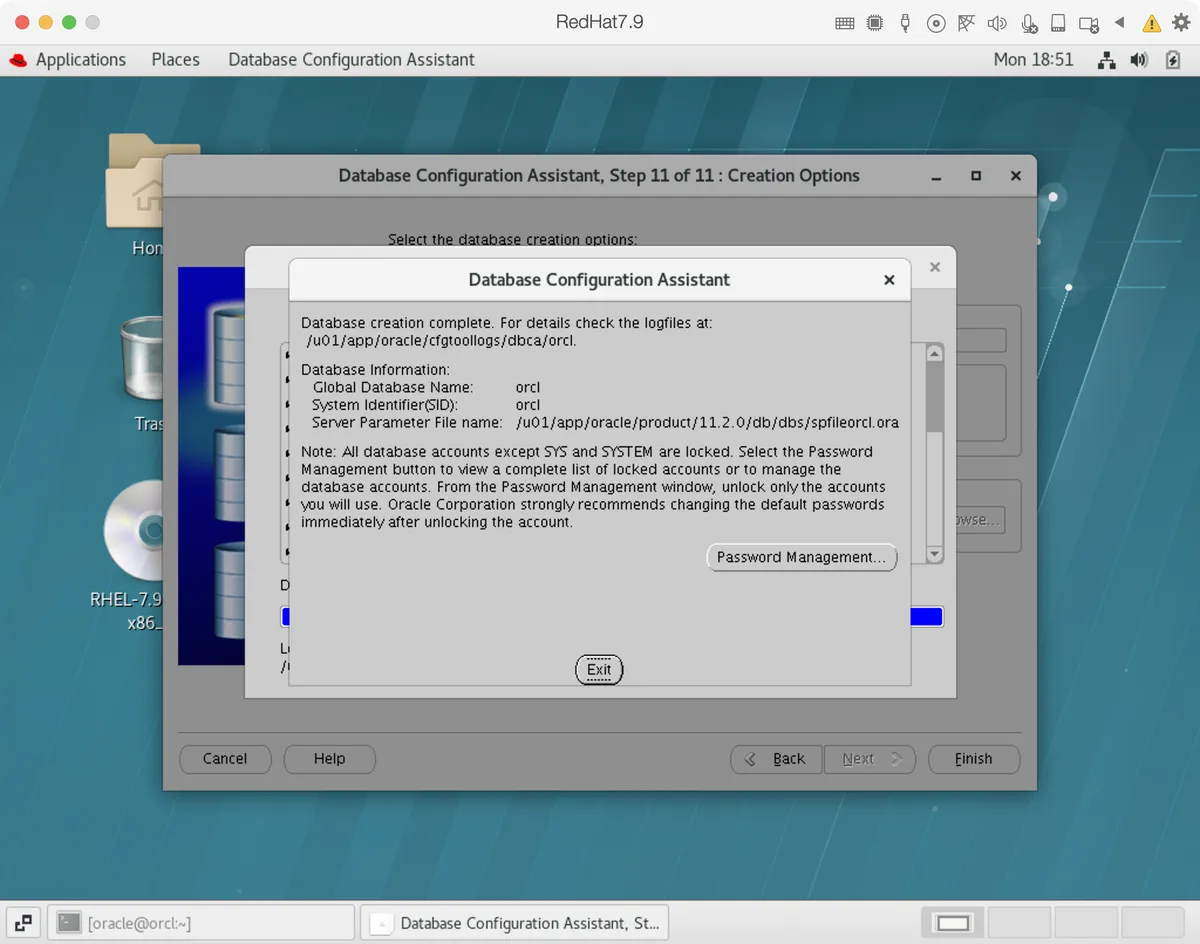Image resolution: width=1200 pixels, height=944 pixels.
Task: Open the Places menu
Action: click(x=175, y=60)
